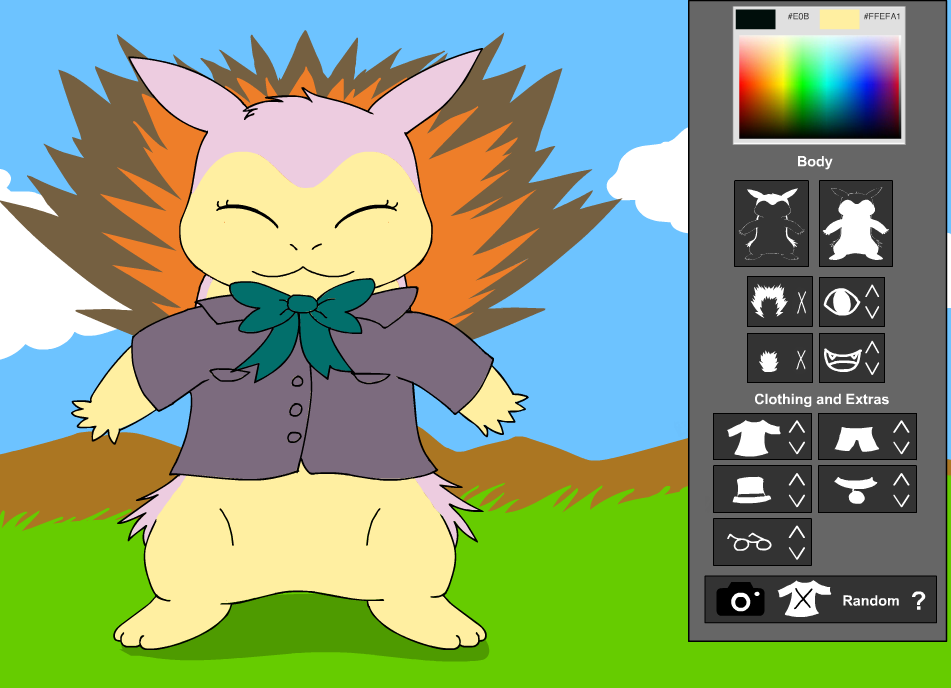The image size is (951, 688).
Task: Remove all clothing with crossed shirt icon
Action: 804,599
